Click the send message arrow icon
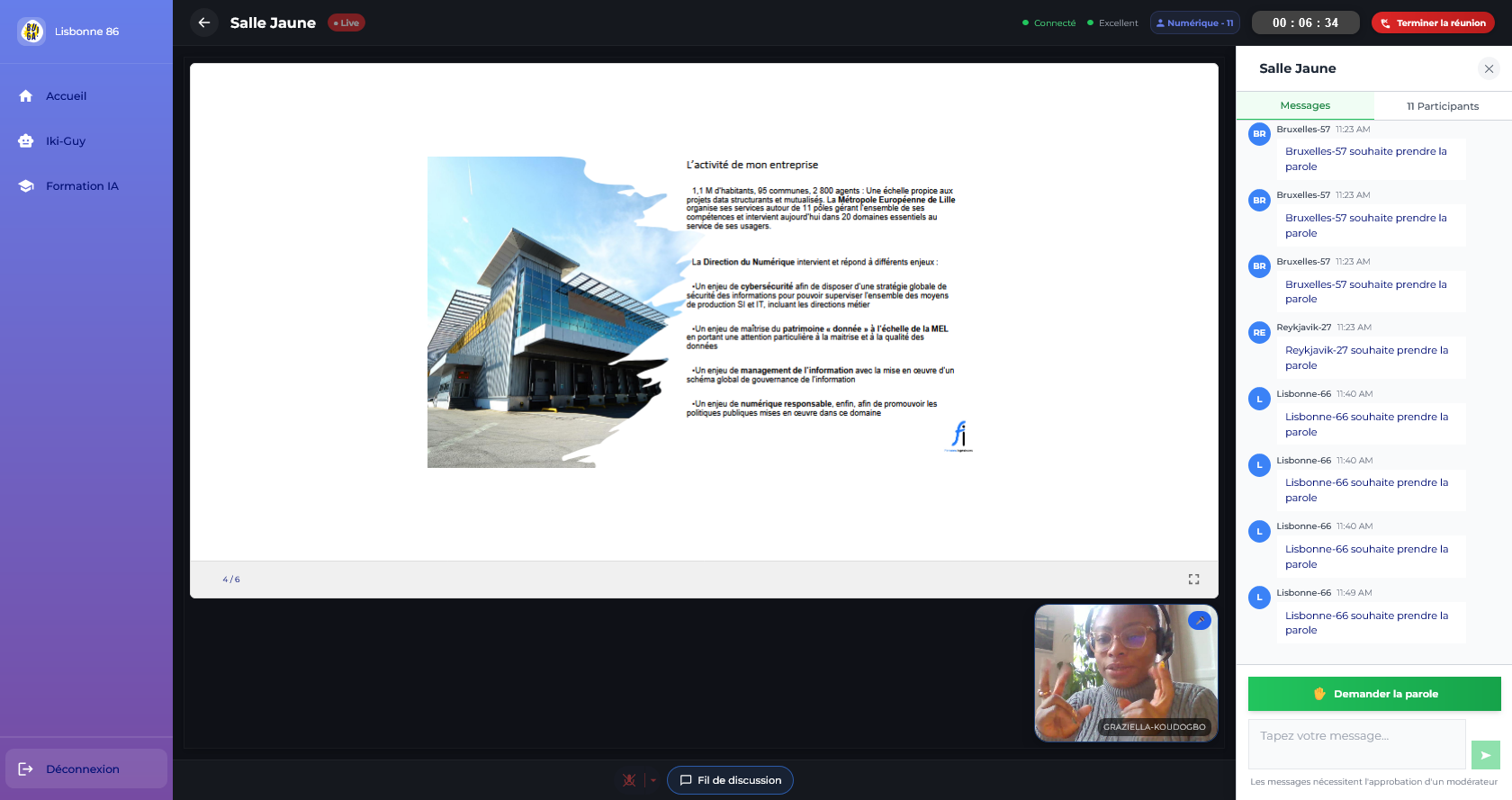1512x800 pixels. point(1485,755)
